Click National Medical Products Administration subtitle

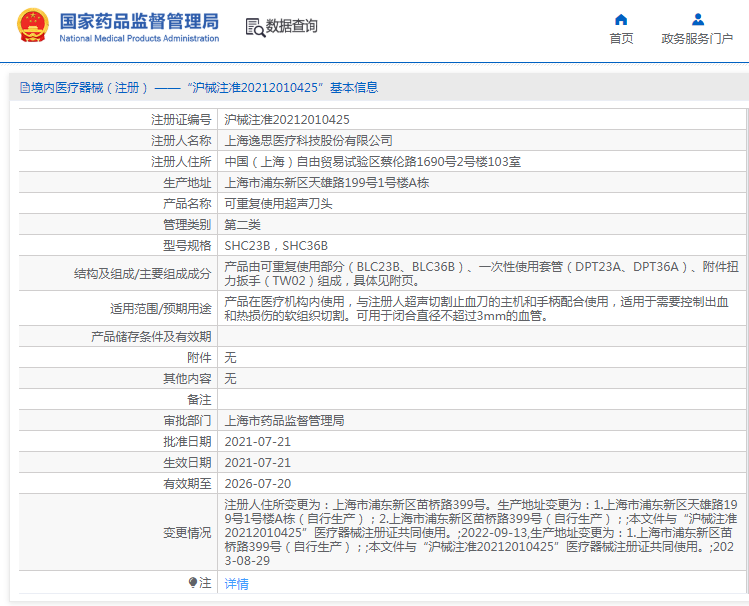point(139,38)
